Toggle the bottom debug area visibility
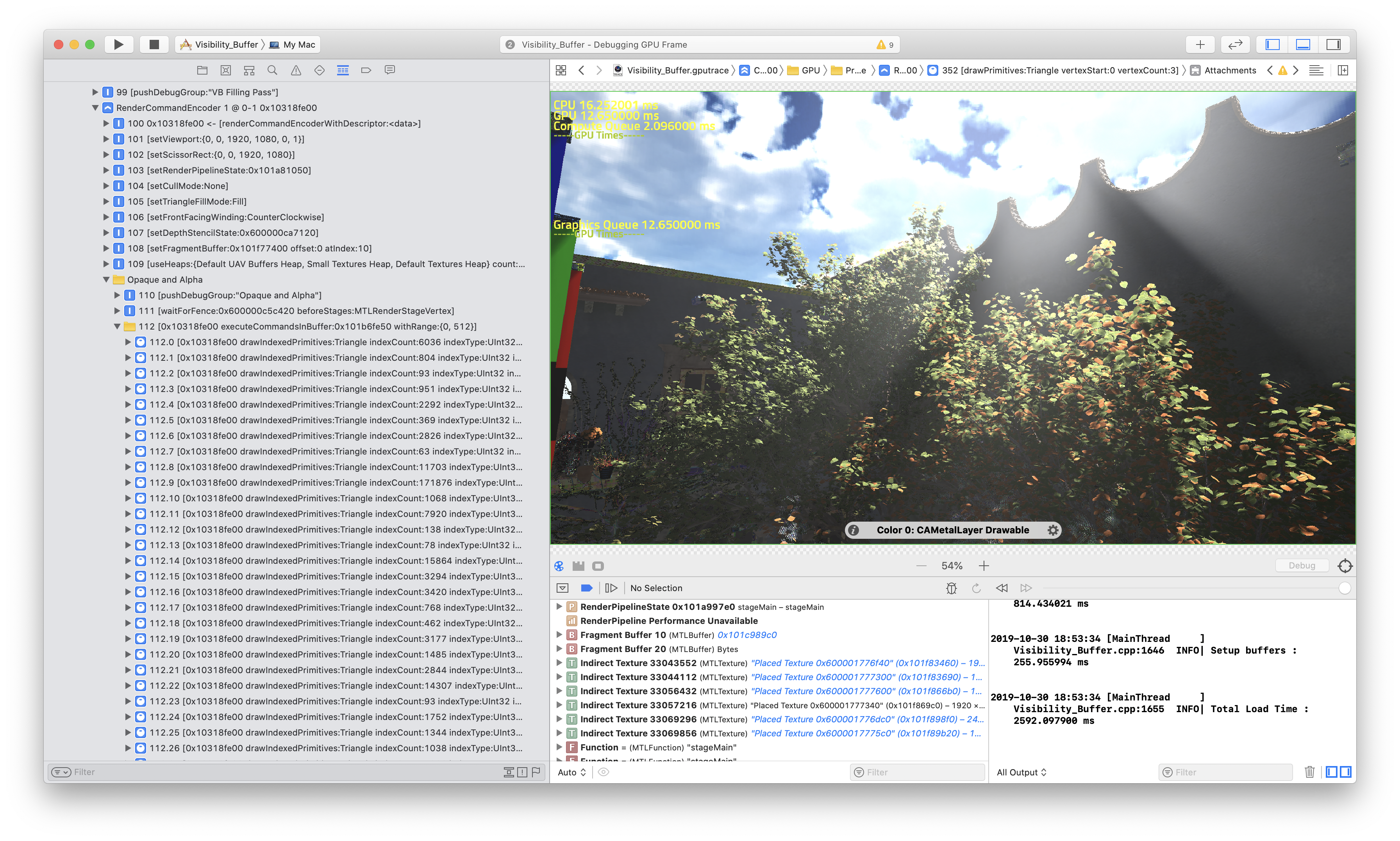Screen dimensions: 1400x841 click(x=1303, y=44)
